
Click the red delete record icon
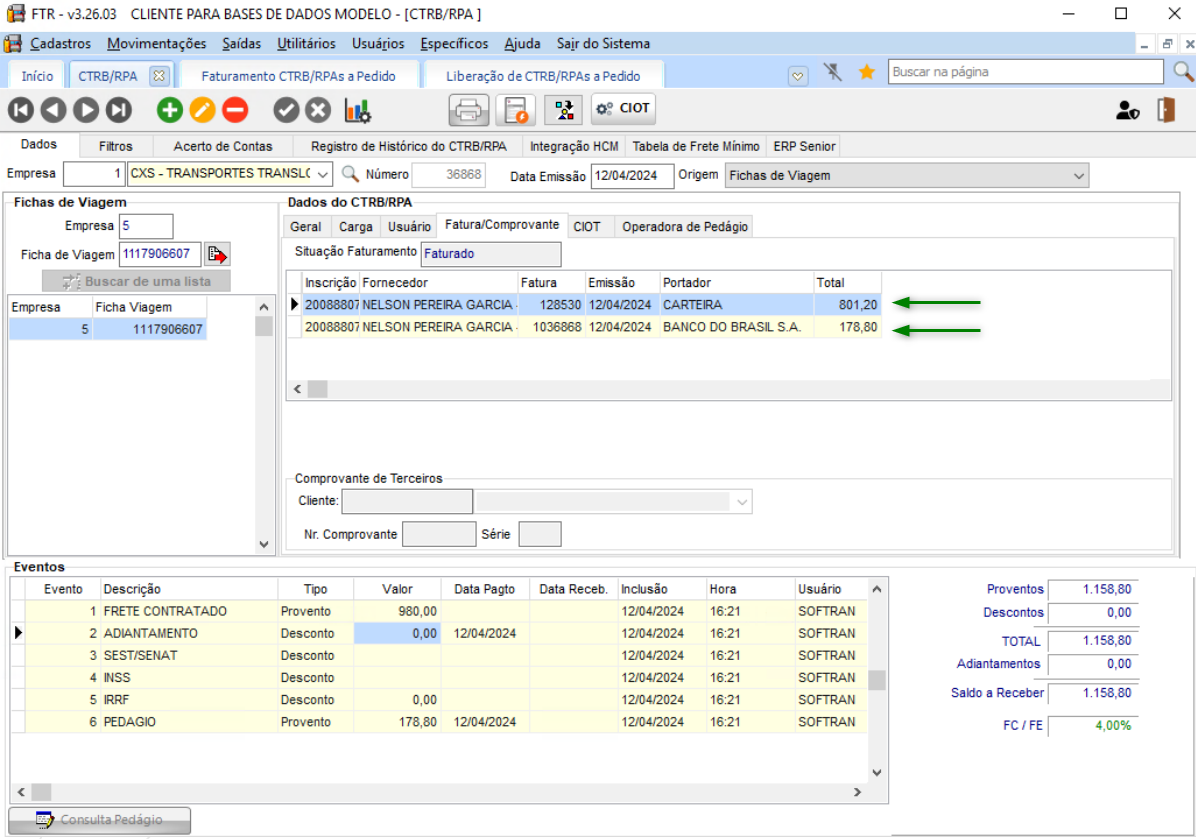point(235,110)
